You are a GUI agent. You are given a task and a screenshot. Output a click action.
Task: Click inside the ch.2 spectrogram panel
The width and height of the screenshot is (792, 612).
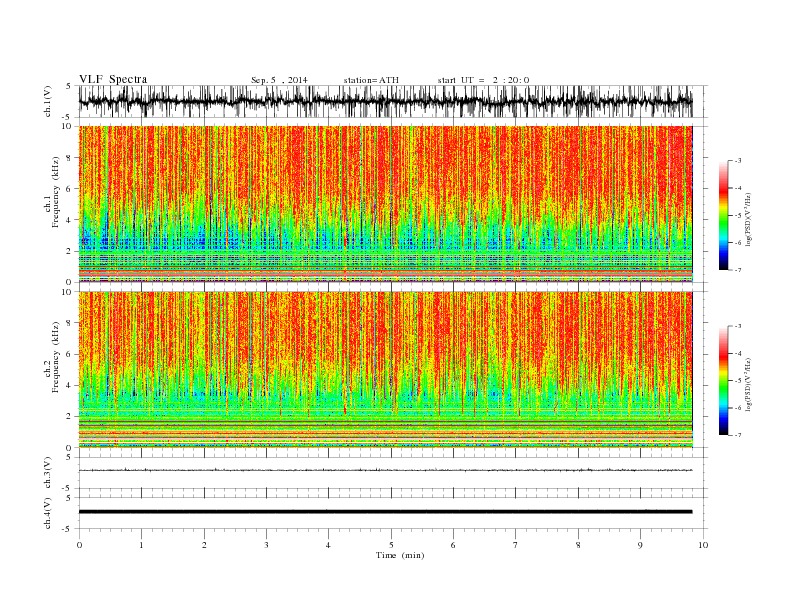(385, 370)
